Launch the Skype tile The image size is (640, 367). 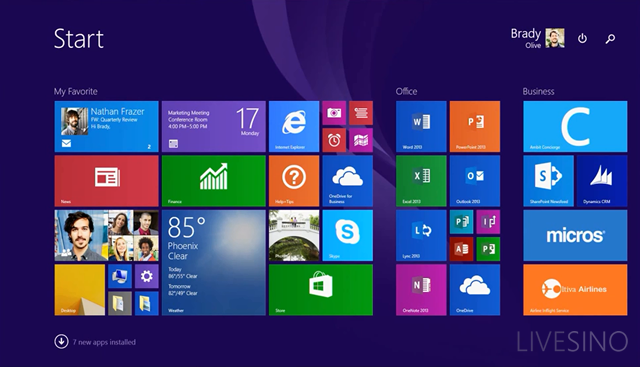coord(347,236)
